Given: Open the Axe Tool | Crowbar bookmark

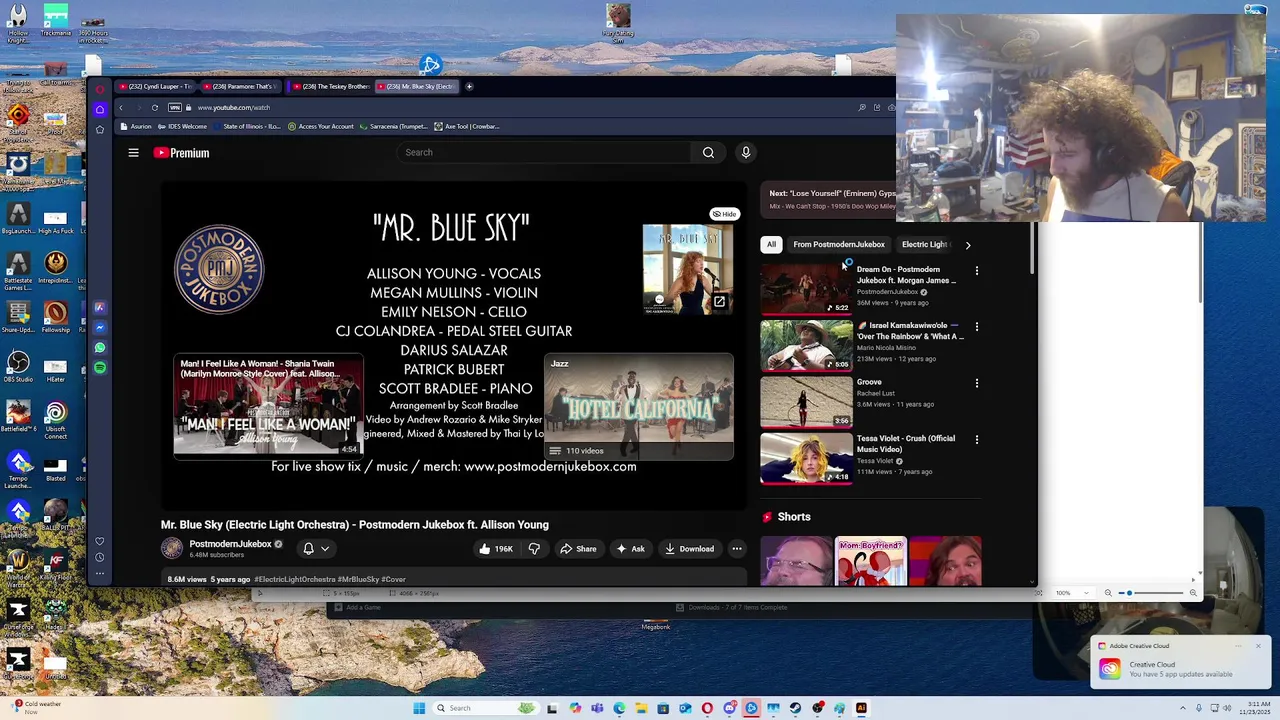Looking at the screenshot, I should (x=466, y=126).
